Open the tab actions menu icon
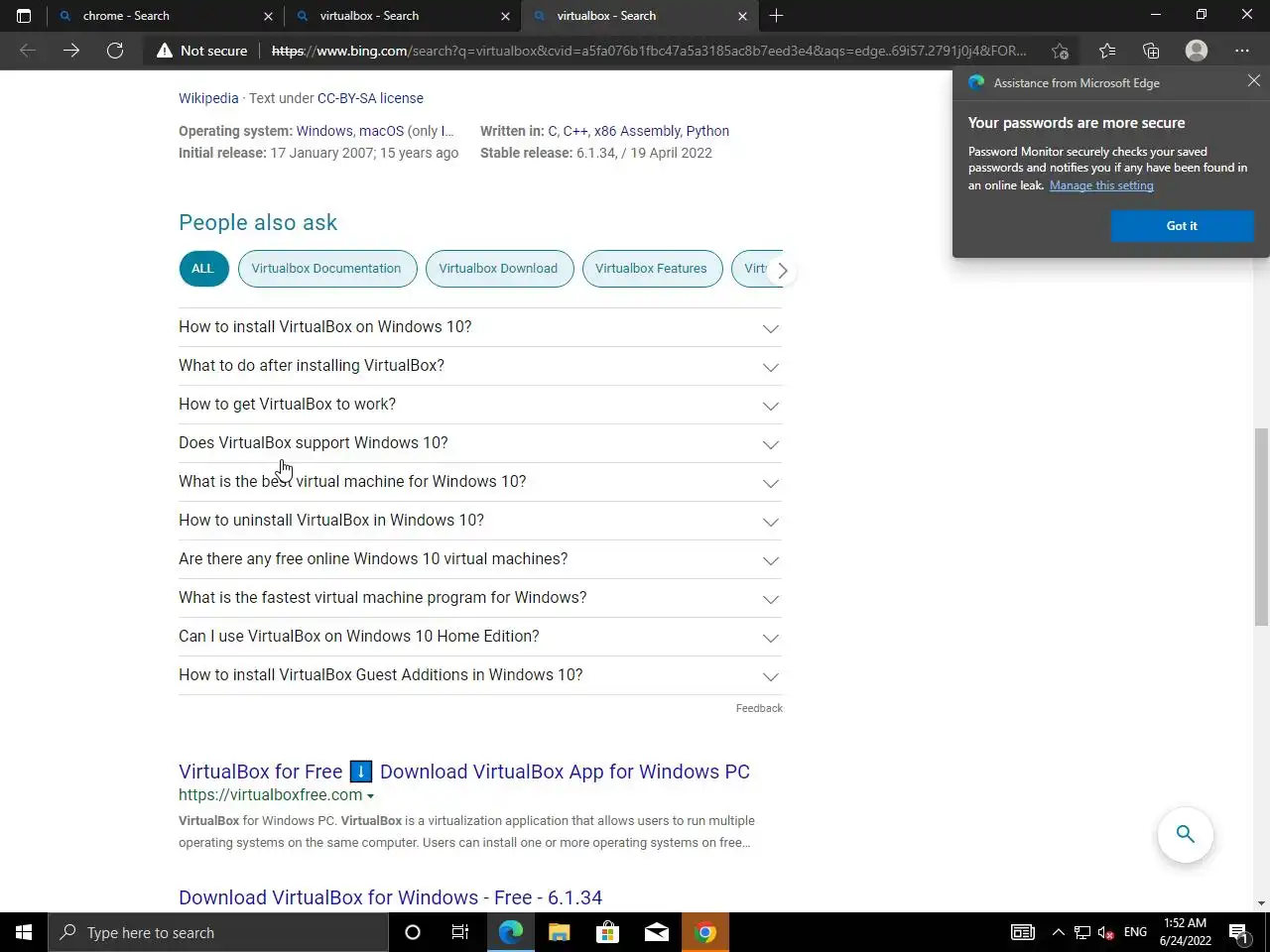The width and height of the screenshot is (1270, 952). 24,16
